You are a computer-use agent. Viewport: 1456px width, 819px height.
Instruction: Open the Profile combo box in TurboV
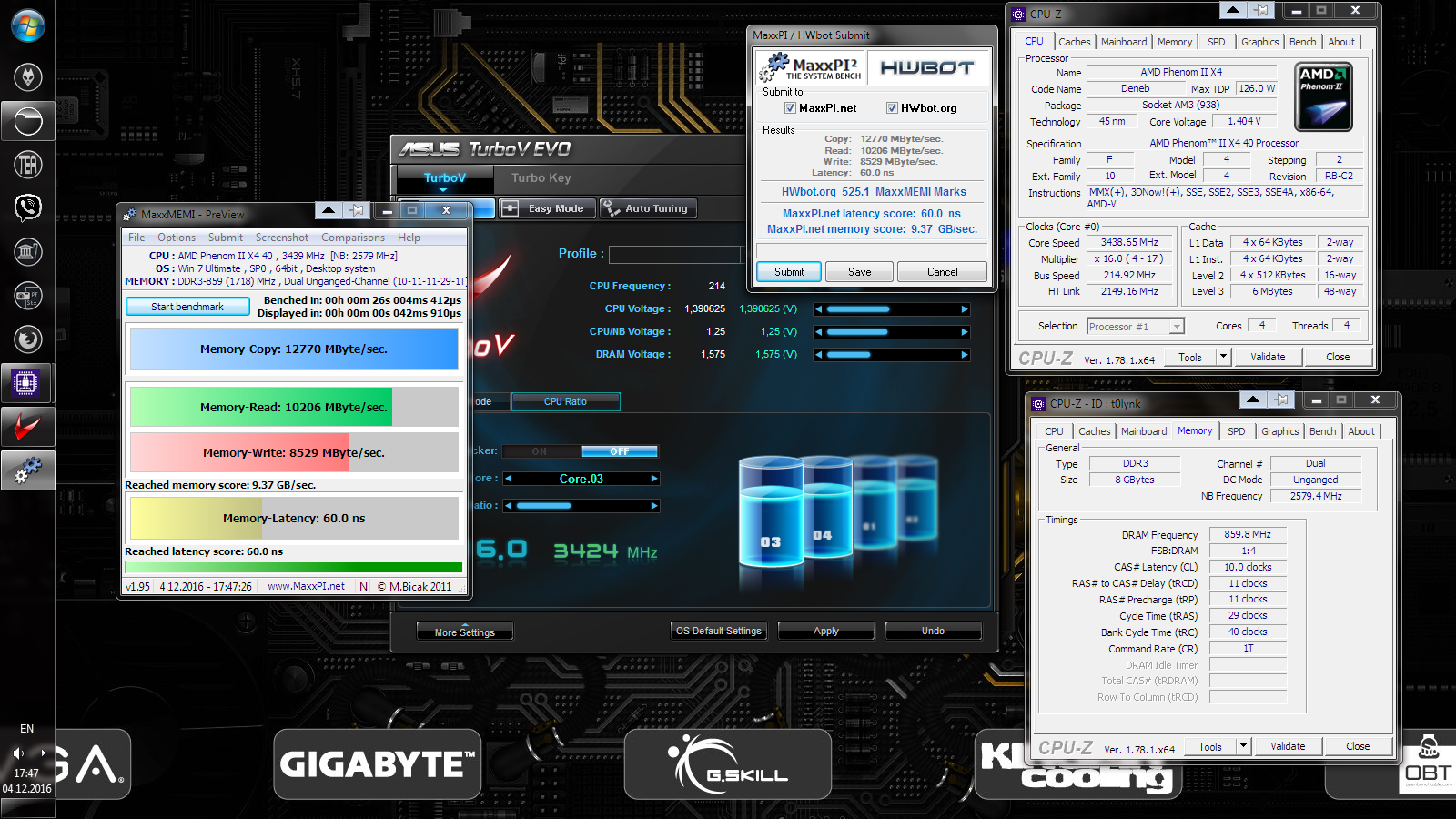(x=676, y=254)
